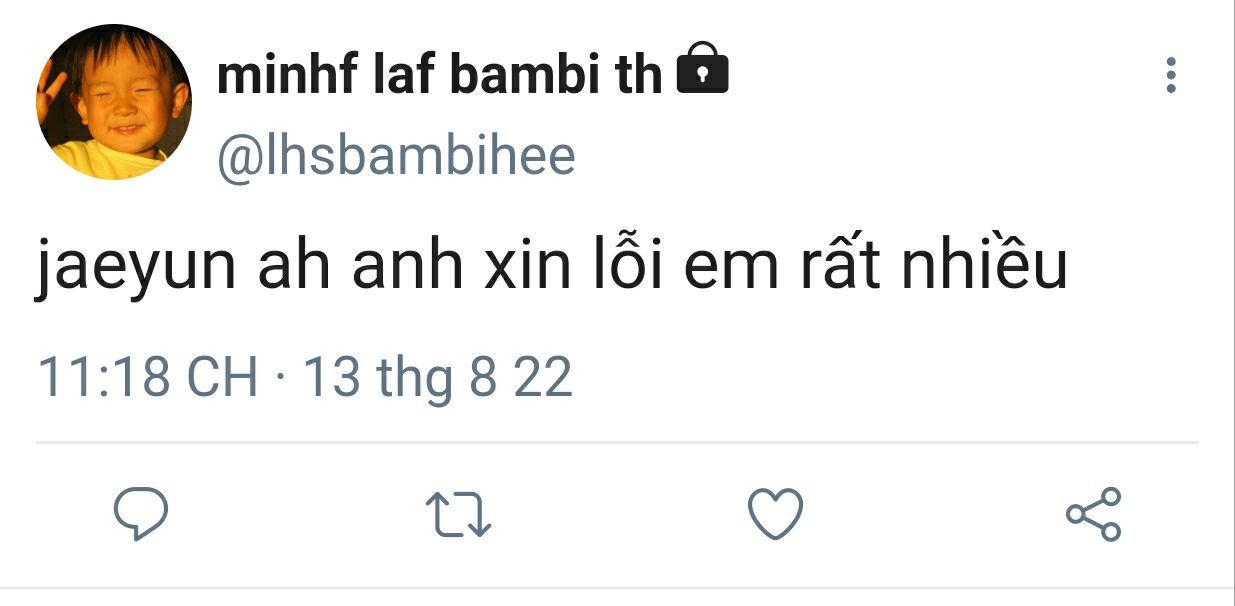The height and width of the screenshot is (606, 1235).
Task: Open the reply speech bubble icon
Action: (x=139, y=514)
